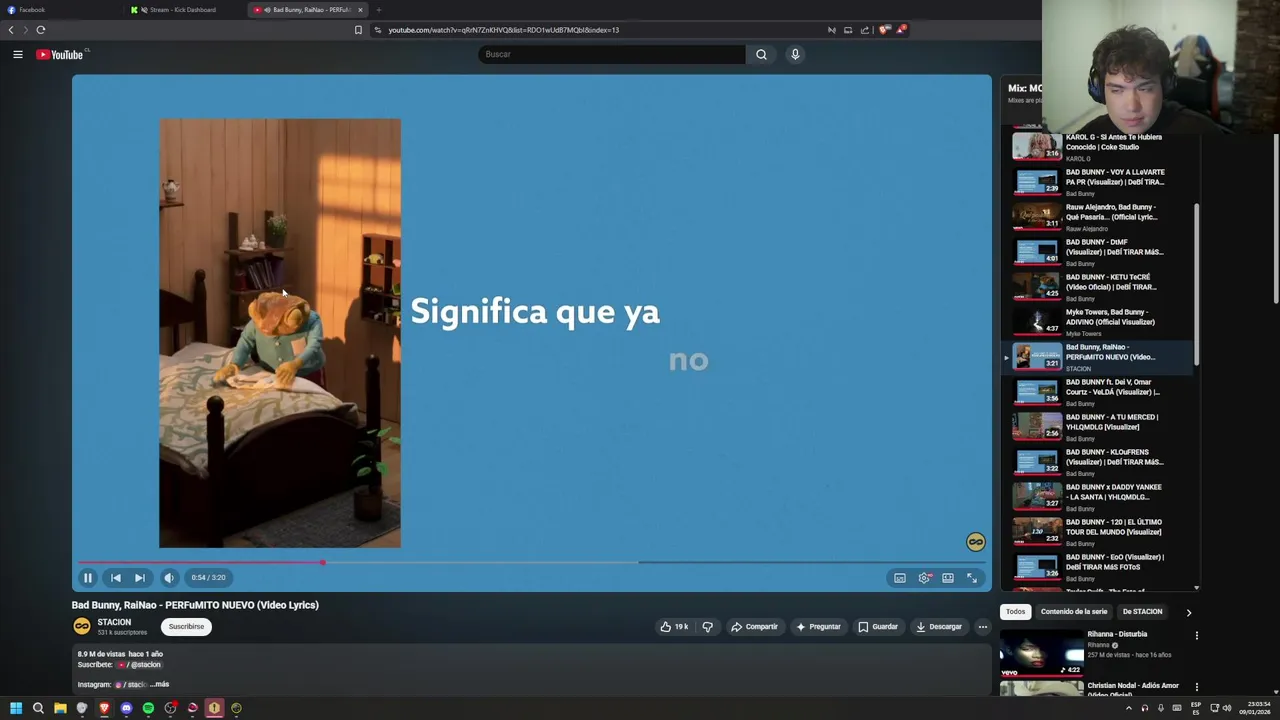Open options for Rihanna - Disturbia
The height and width of the screenshot is (720, 1280).
click(x=1196, y=636)
